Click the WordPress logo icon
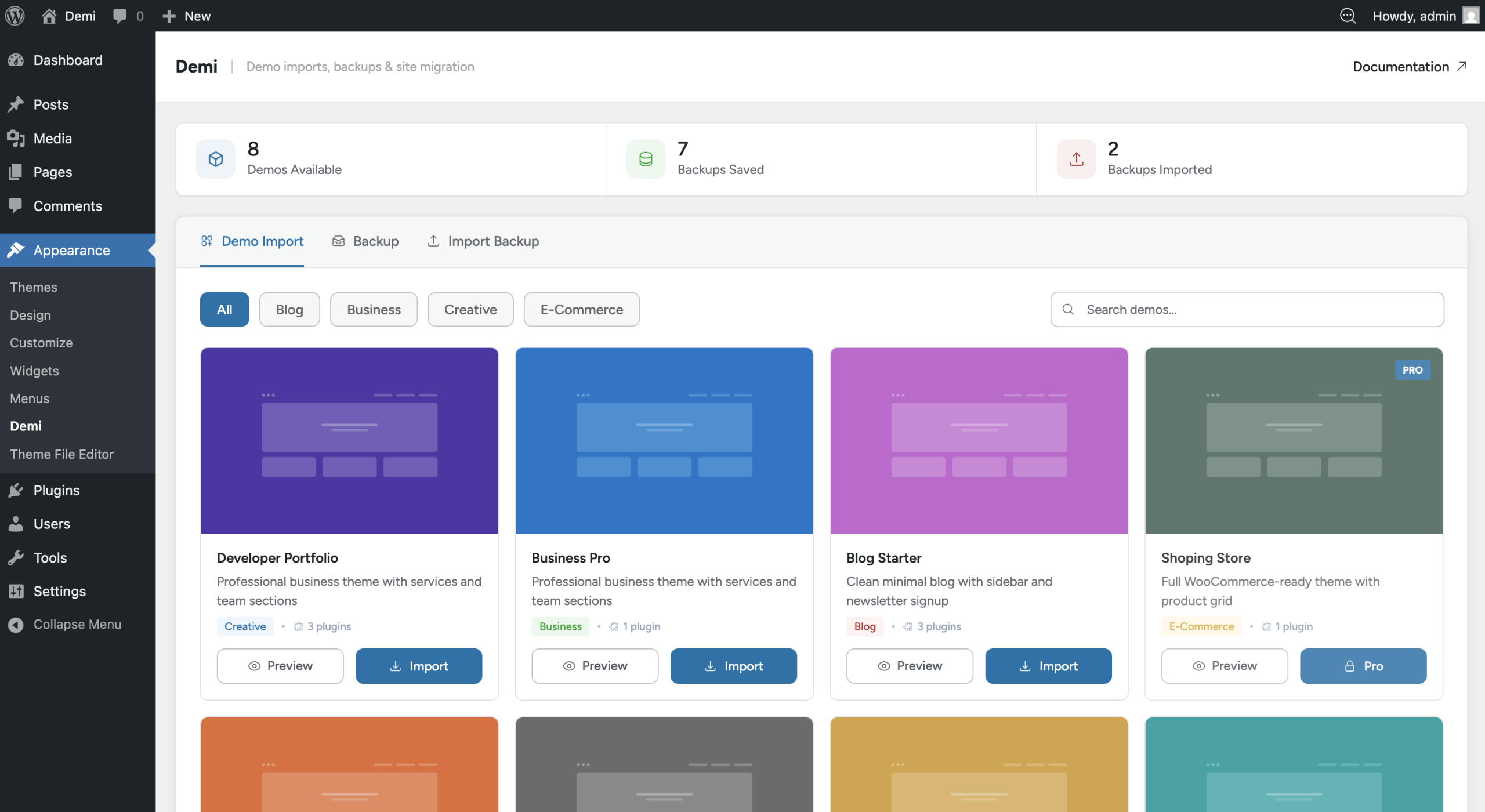 click(15, 16)
